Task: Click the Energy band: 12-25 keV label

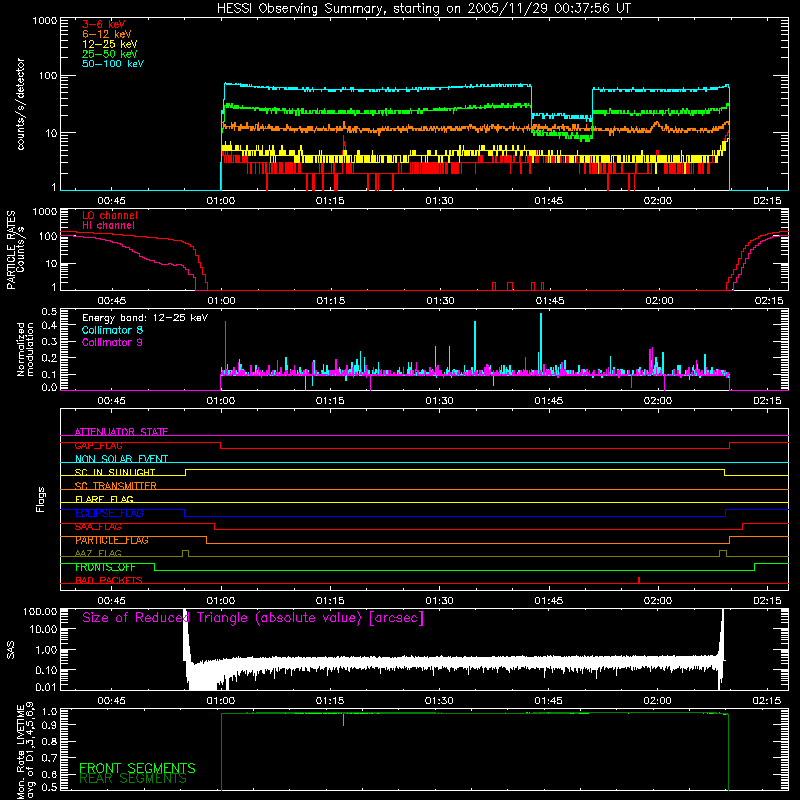Action: [x=145, y=318]
